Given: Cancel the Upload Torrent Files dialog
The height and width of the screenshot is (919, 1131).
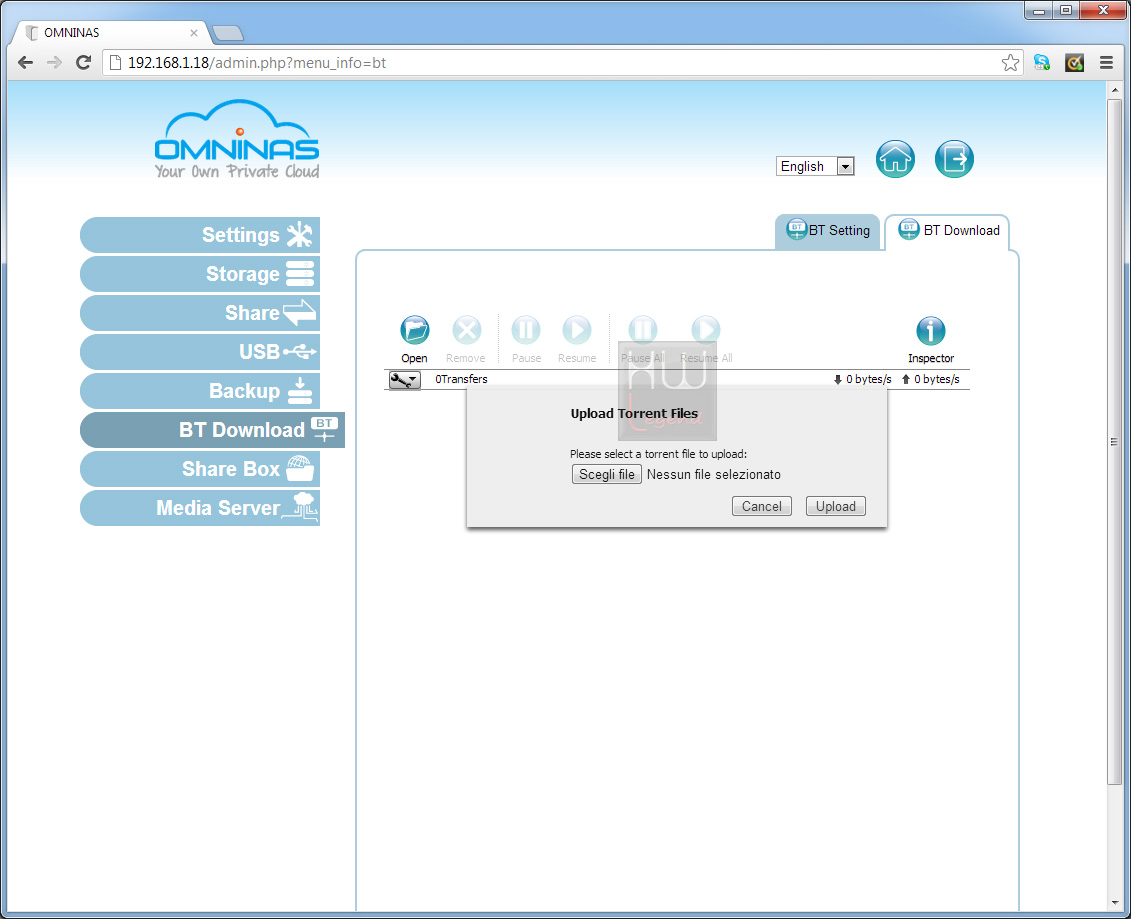Looking at the screenshot, I should click(762, 506).
